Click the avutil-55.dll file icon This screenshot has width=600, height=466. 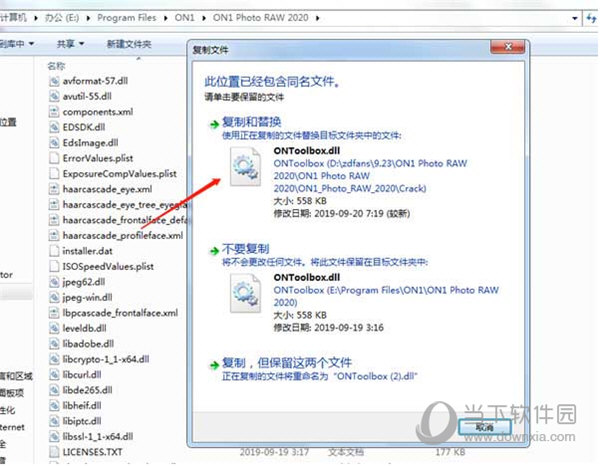pos(54,96)
